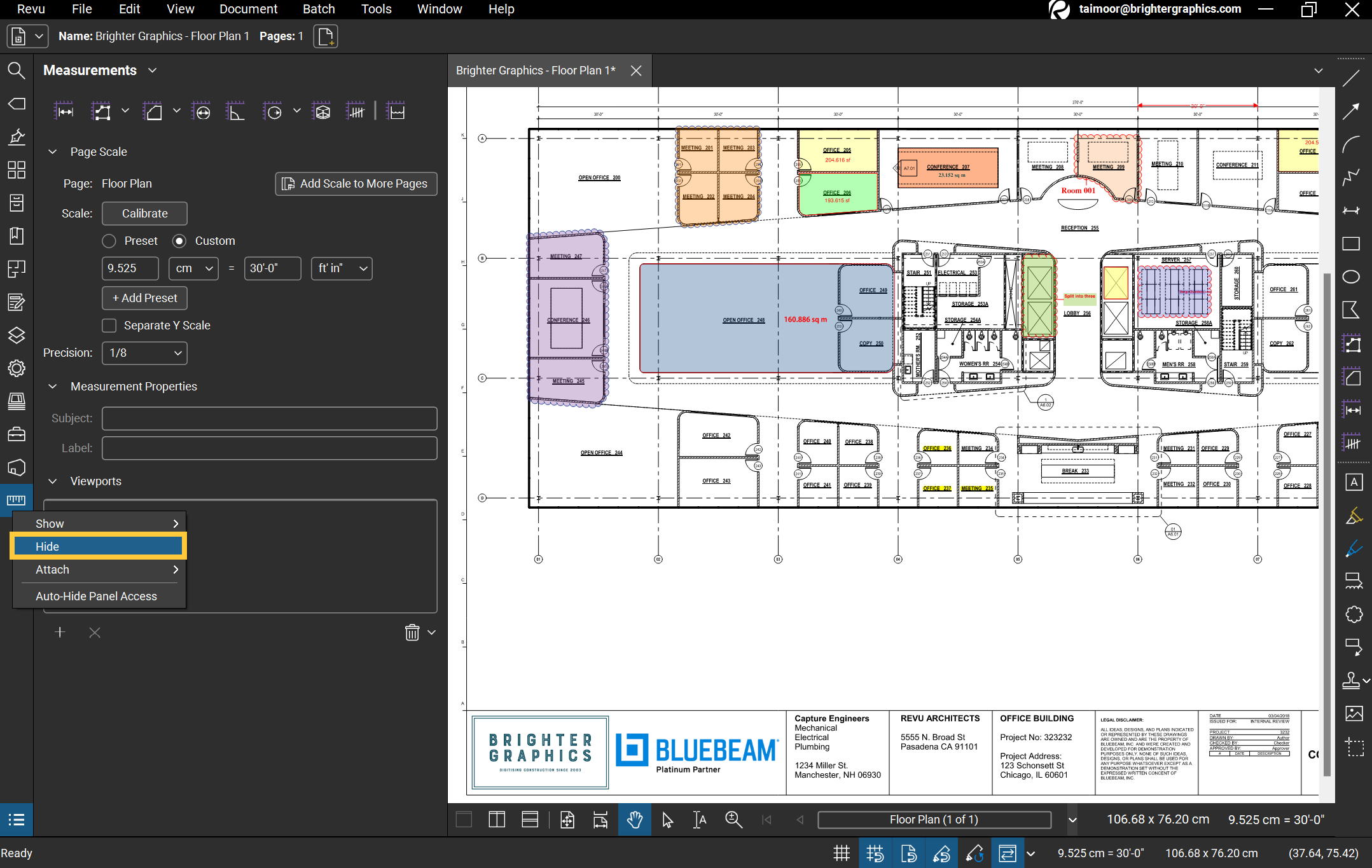Click Add Scale to More Pages
The width and height of the screenshot is (1372, 868).
[x=356, y=184]
